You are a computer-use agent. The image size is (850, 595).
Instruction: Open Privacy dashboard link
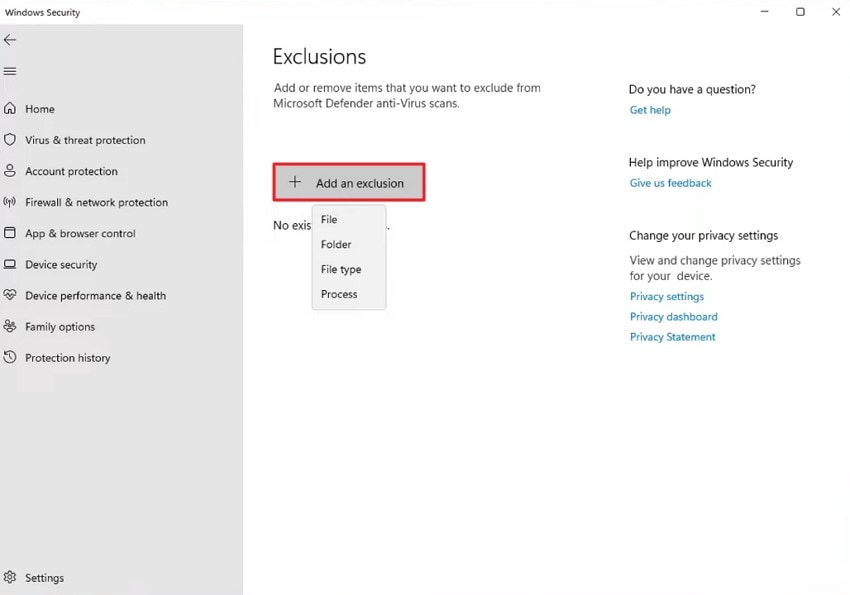pyautogui.click(x=673, y=316)
